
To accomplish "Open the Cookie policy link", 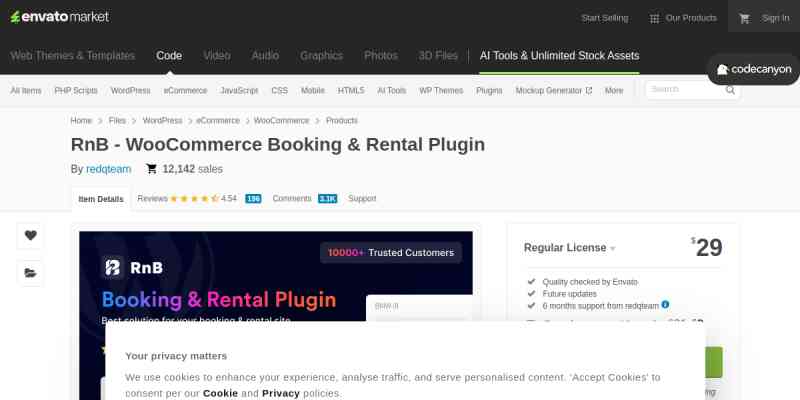I will tap(220, 393).
